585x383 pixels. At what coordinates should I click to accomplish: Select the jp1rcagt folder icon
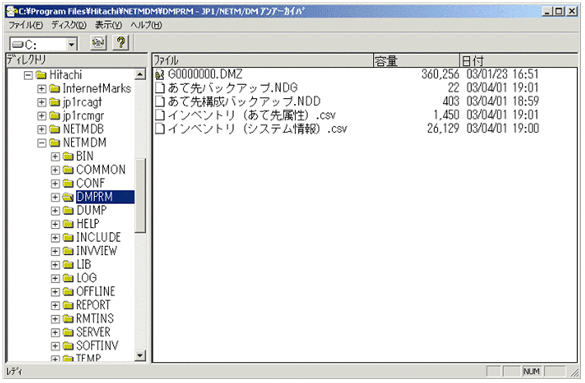pos(54,102)
